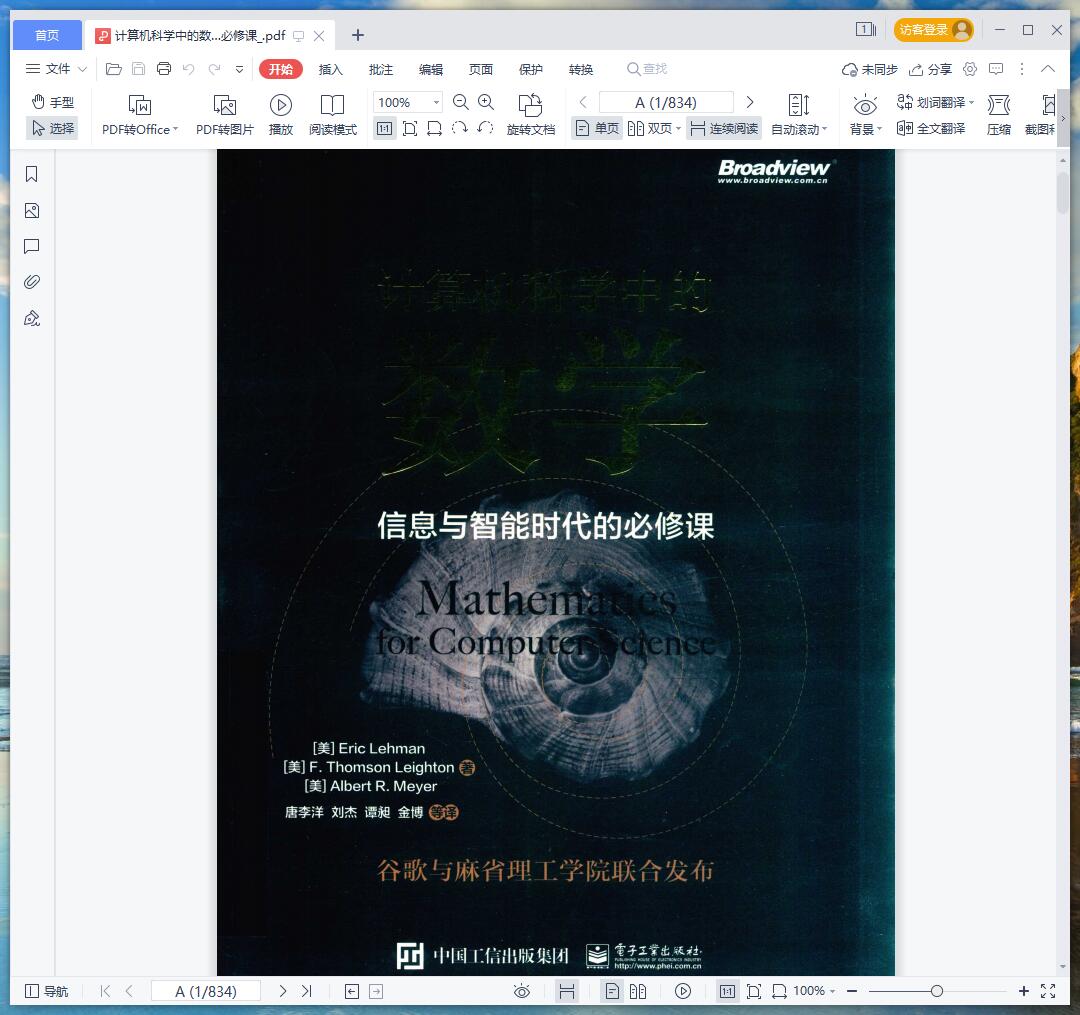Toggle continuous reading in status bar
The height and width of the screenshot is (1015, 1080).
pyautogui.click(x=567, y=991)
